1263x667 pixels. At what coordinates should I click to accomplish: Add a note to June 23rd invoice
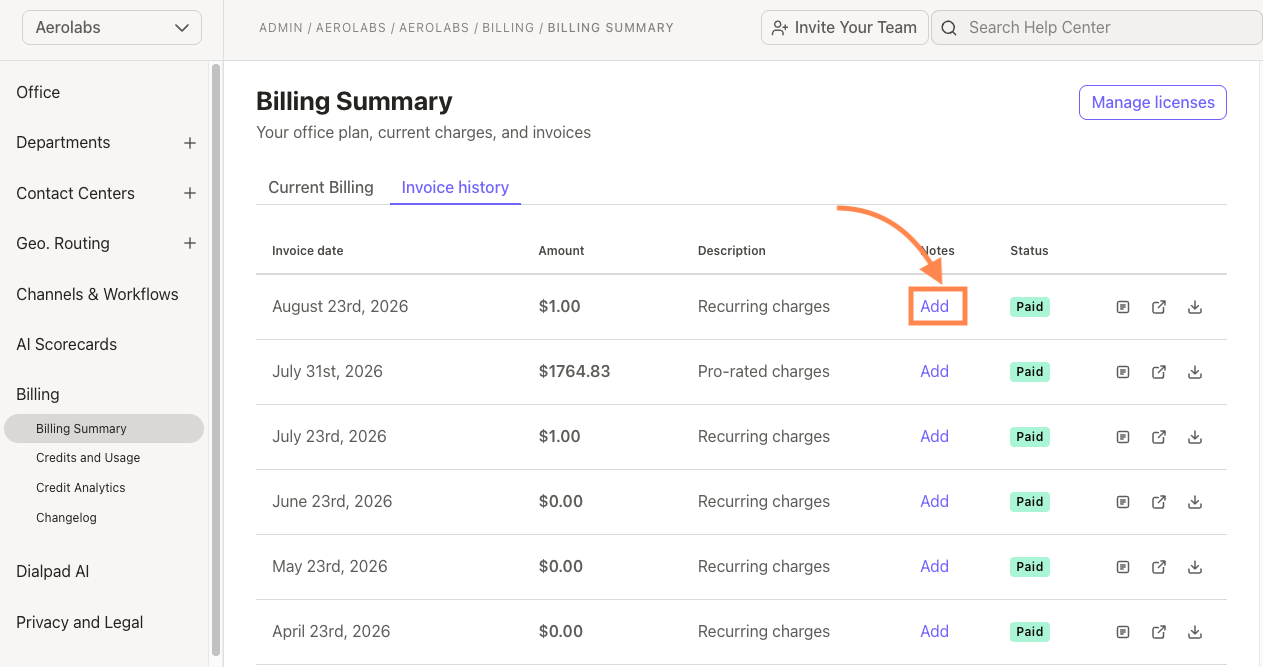(935, 501)
